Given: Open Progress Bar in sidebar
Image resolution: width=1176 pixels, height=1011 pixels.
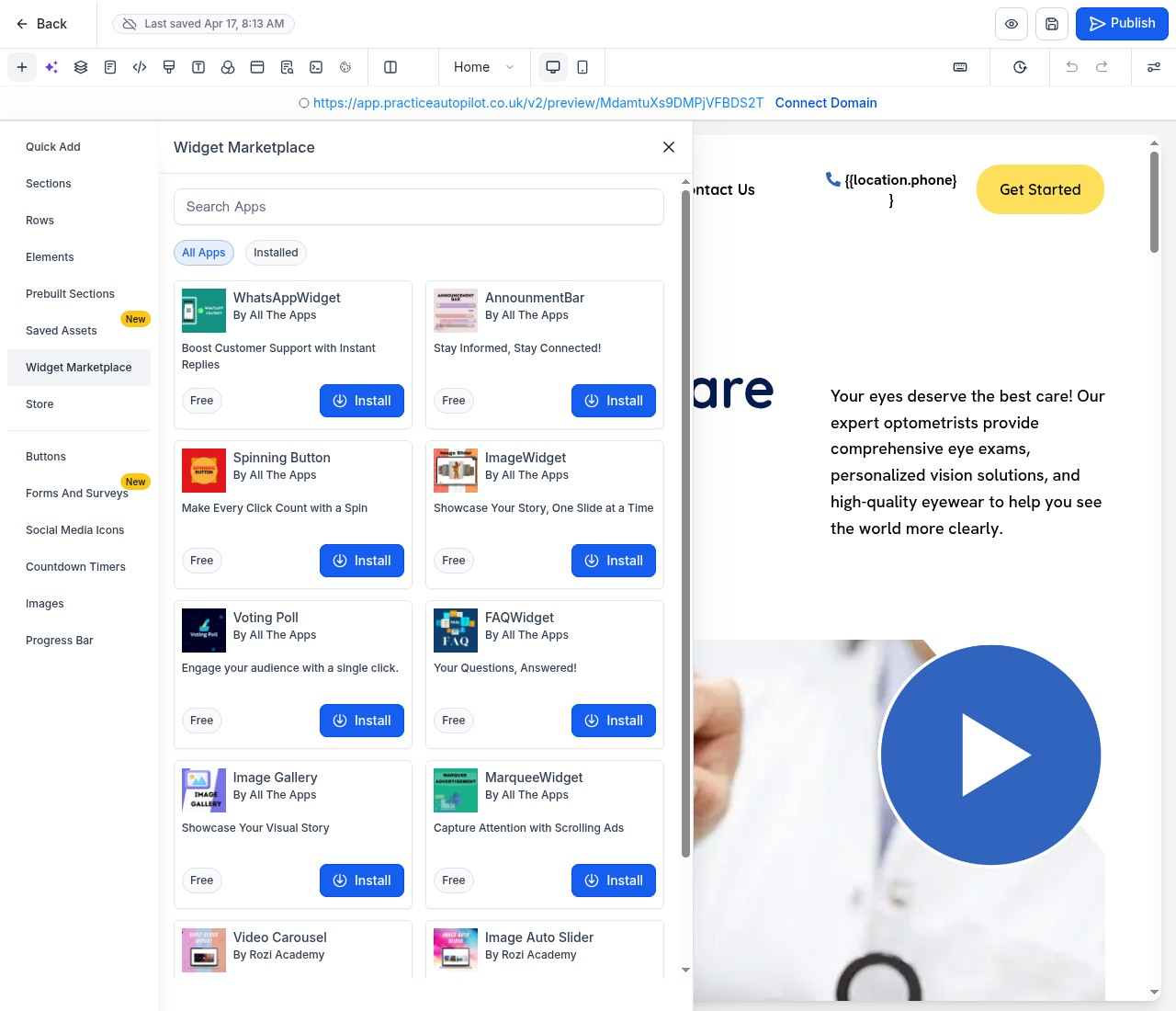Looking at the screenshot, I should [x=79, y=641].
